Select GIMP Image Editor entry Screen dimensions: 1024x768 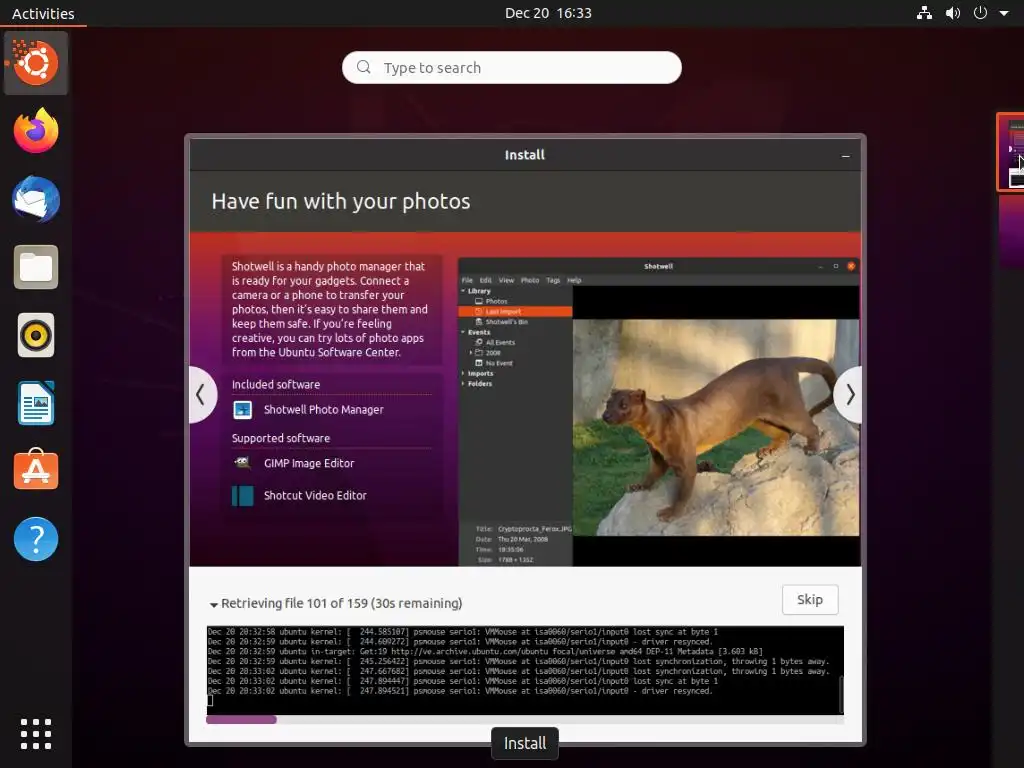[x=309, y=463]
